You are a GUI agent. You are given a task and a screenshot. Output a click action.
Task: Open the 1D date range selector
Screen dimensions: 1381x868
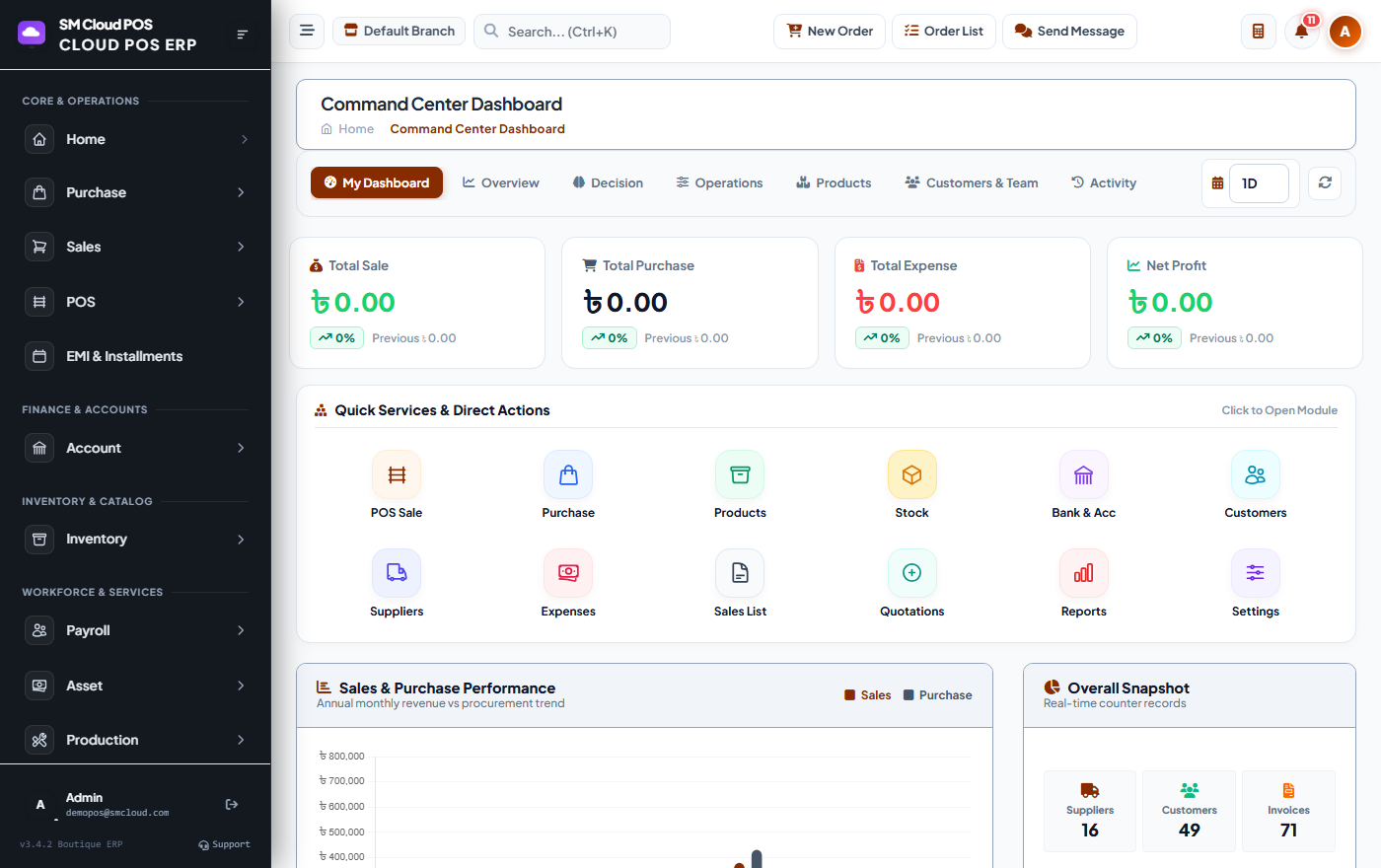[x=1259, y=183]
